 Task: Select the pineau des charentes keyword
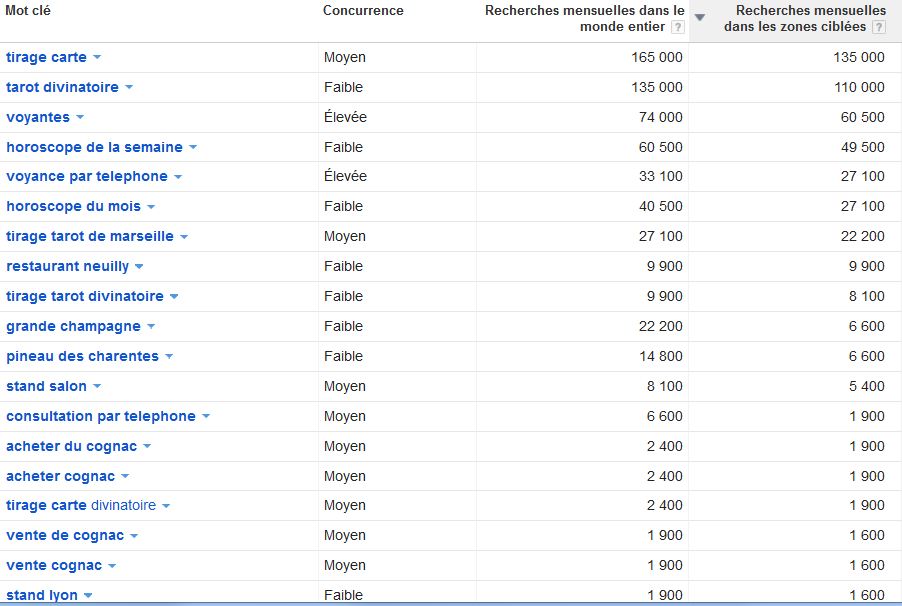82,356
